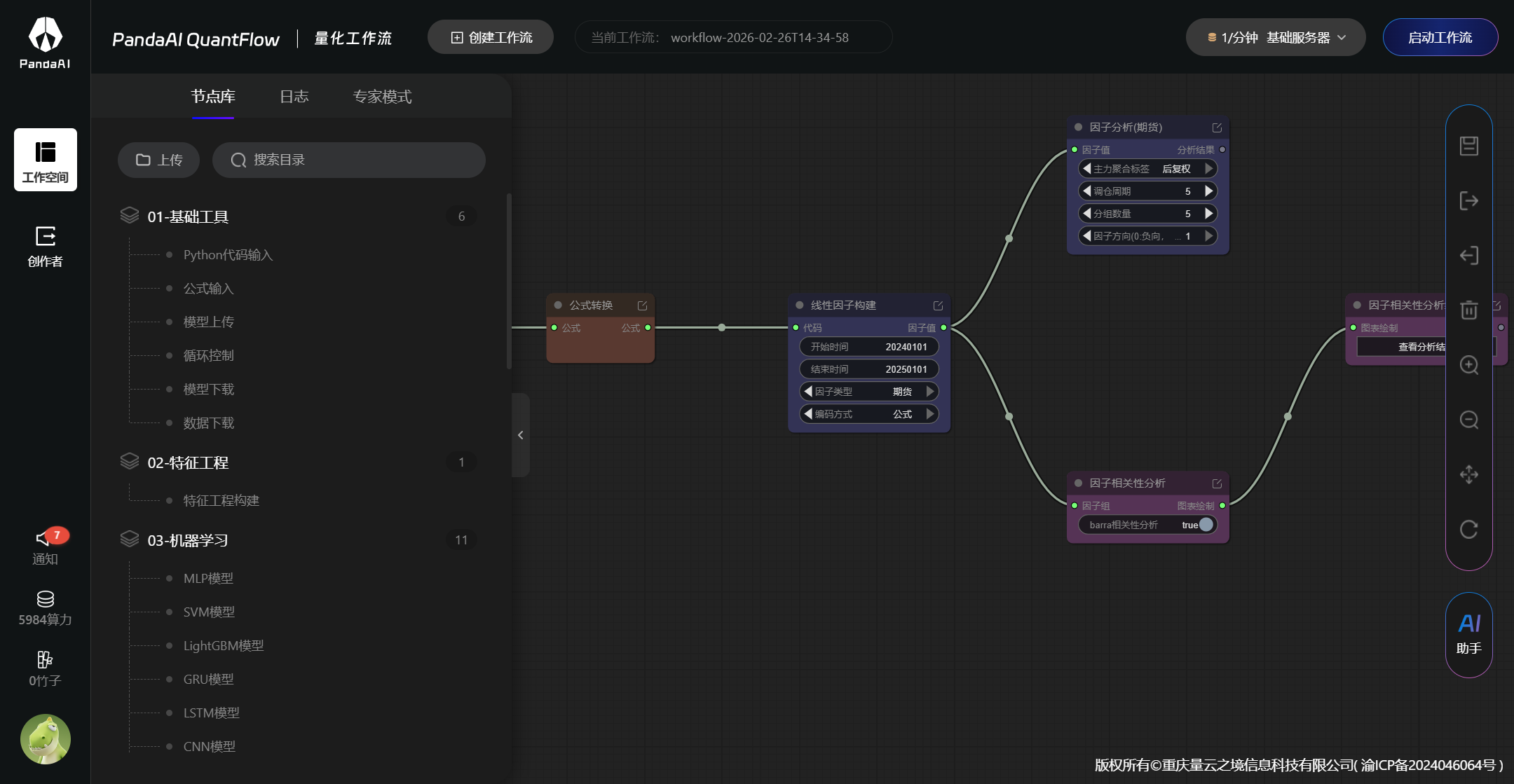Select 循环控制 node item

[x=208, y=356]
